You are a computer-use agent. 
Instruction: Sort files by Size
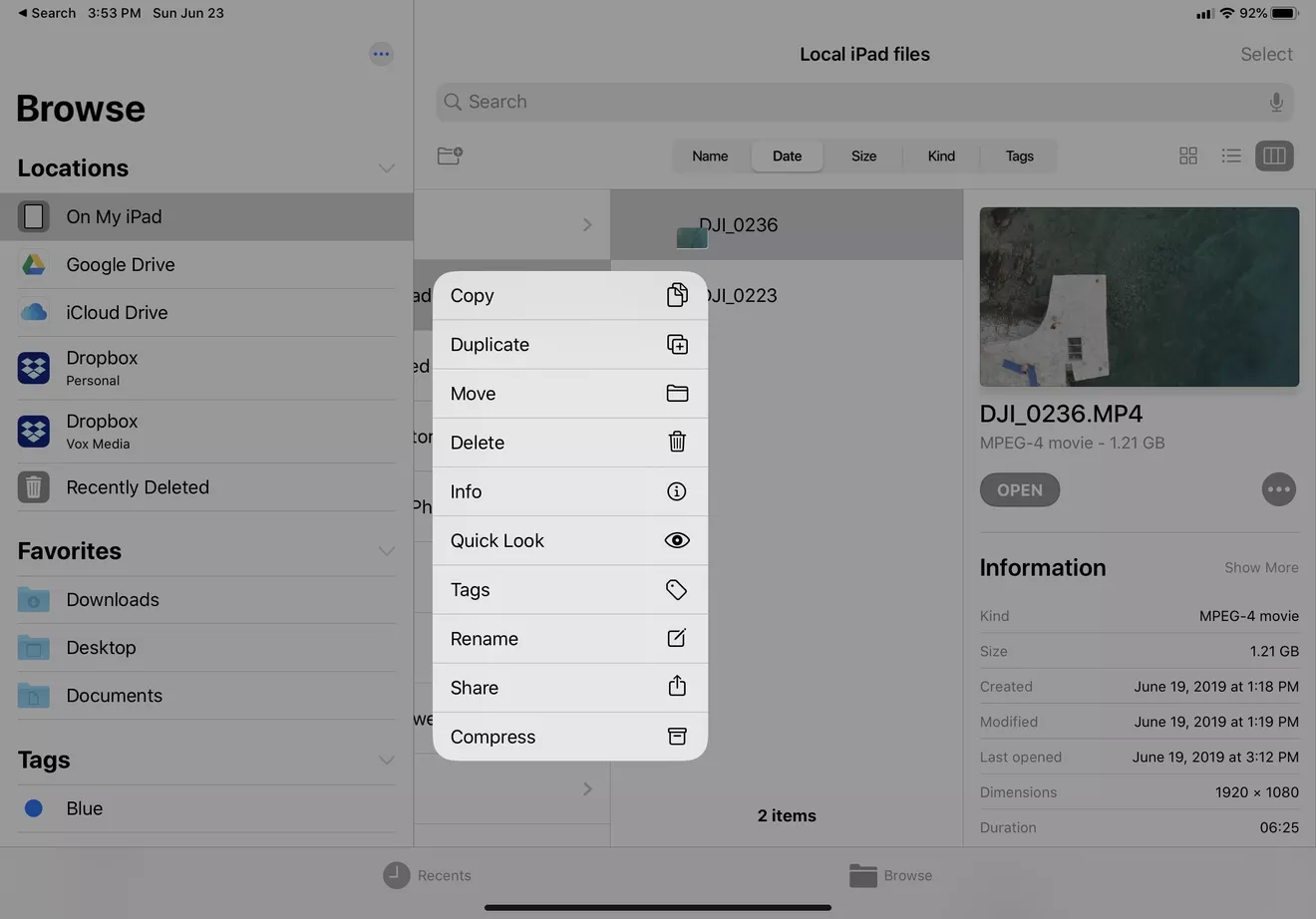point(863,156)
